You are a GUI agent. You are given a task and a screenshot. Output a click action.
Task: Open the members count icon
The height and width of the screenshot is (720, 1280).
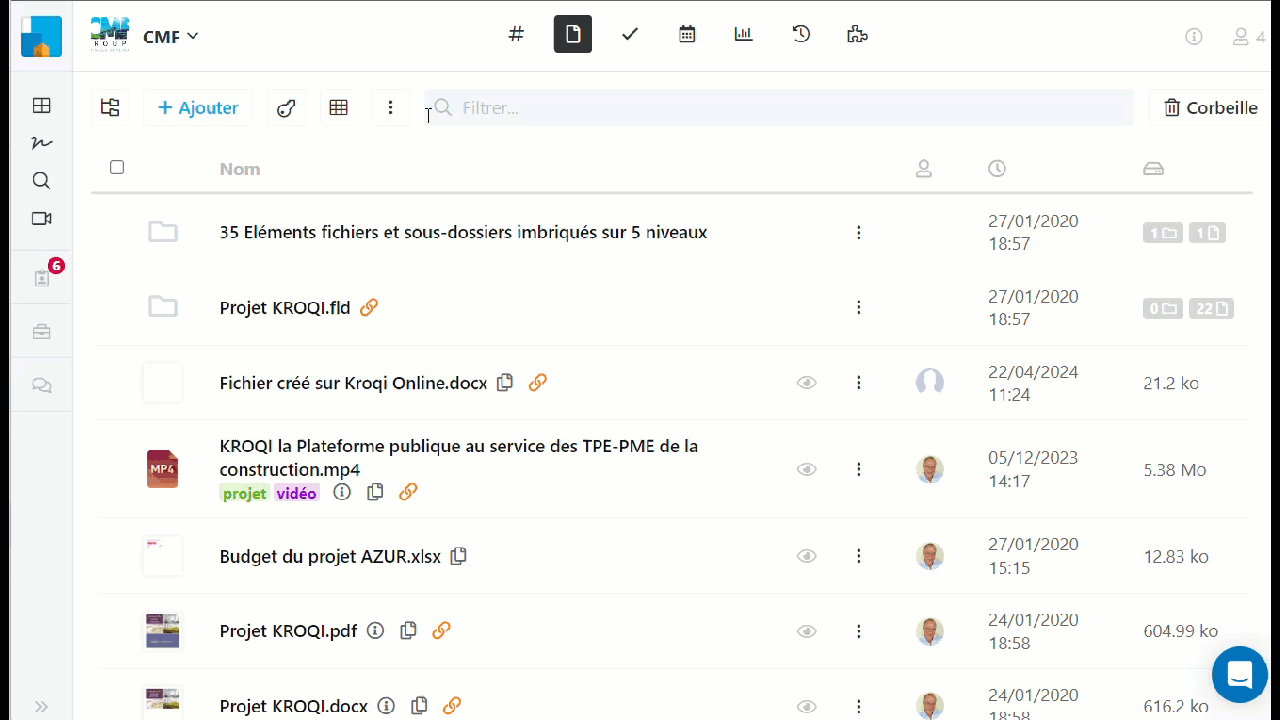(1248, 36)
